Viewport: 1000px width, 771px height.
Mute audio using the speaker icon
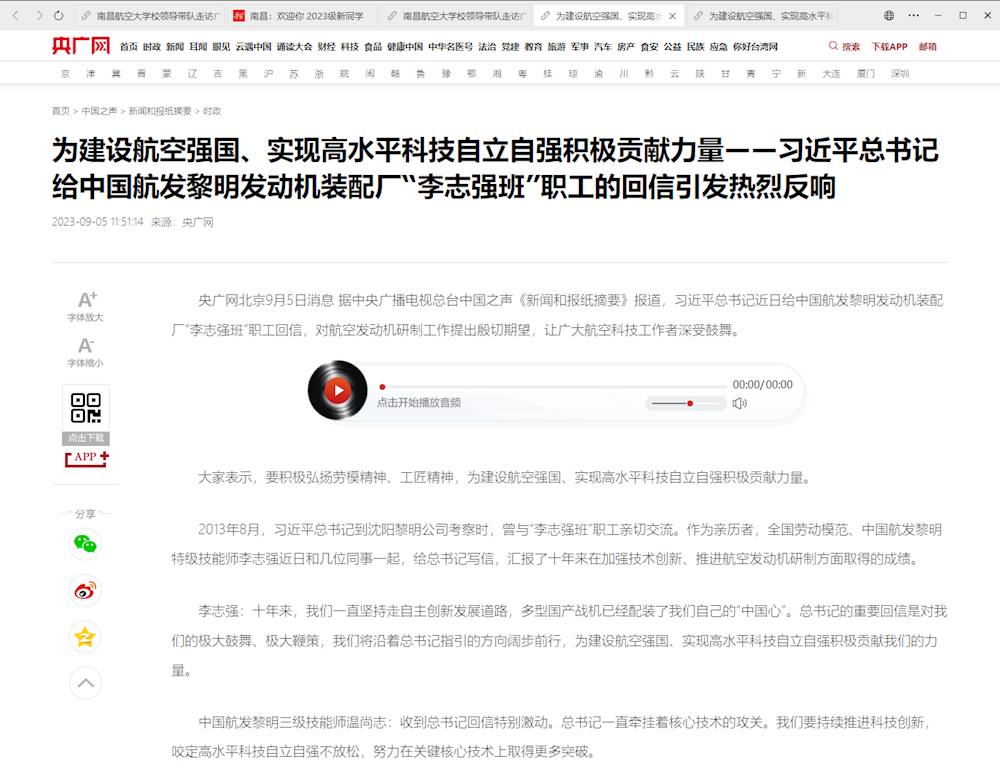[x=738, y=403]
